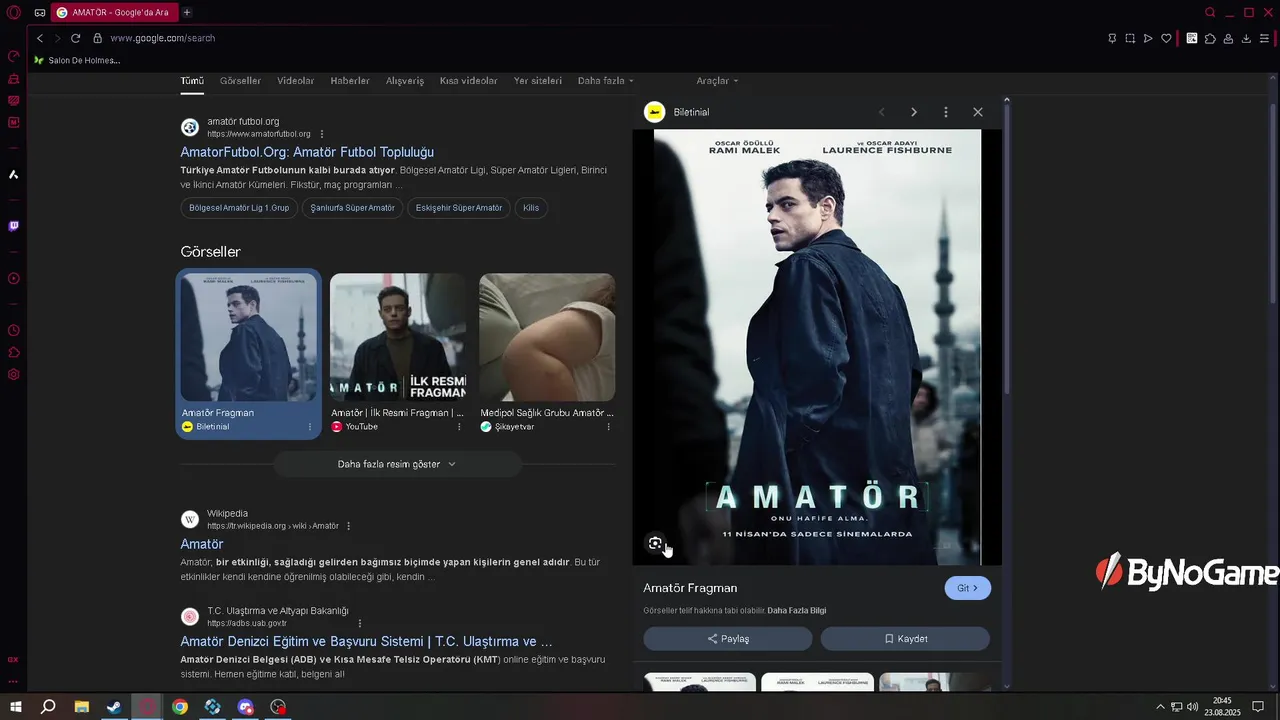
Task: Select the 'Tümü' search tab
Action: (x=192, y=81)
